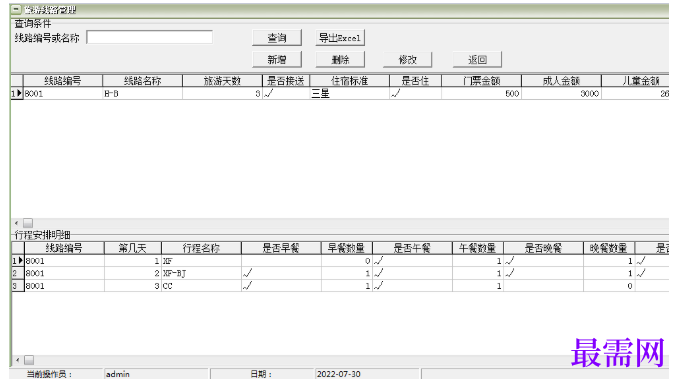Image resolution: width=683 pixels, height=384 pixels.
Task: Select itinerary name cell CC
Action: [201, 286]
